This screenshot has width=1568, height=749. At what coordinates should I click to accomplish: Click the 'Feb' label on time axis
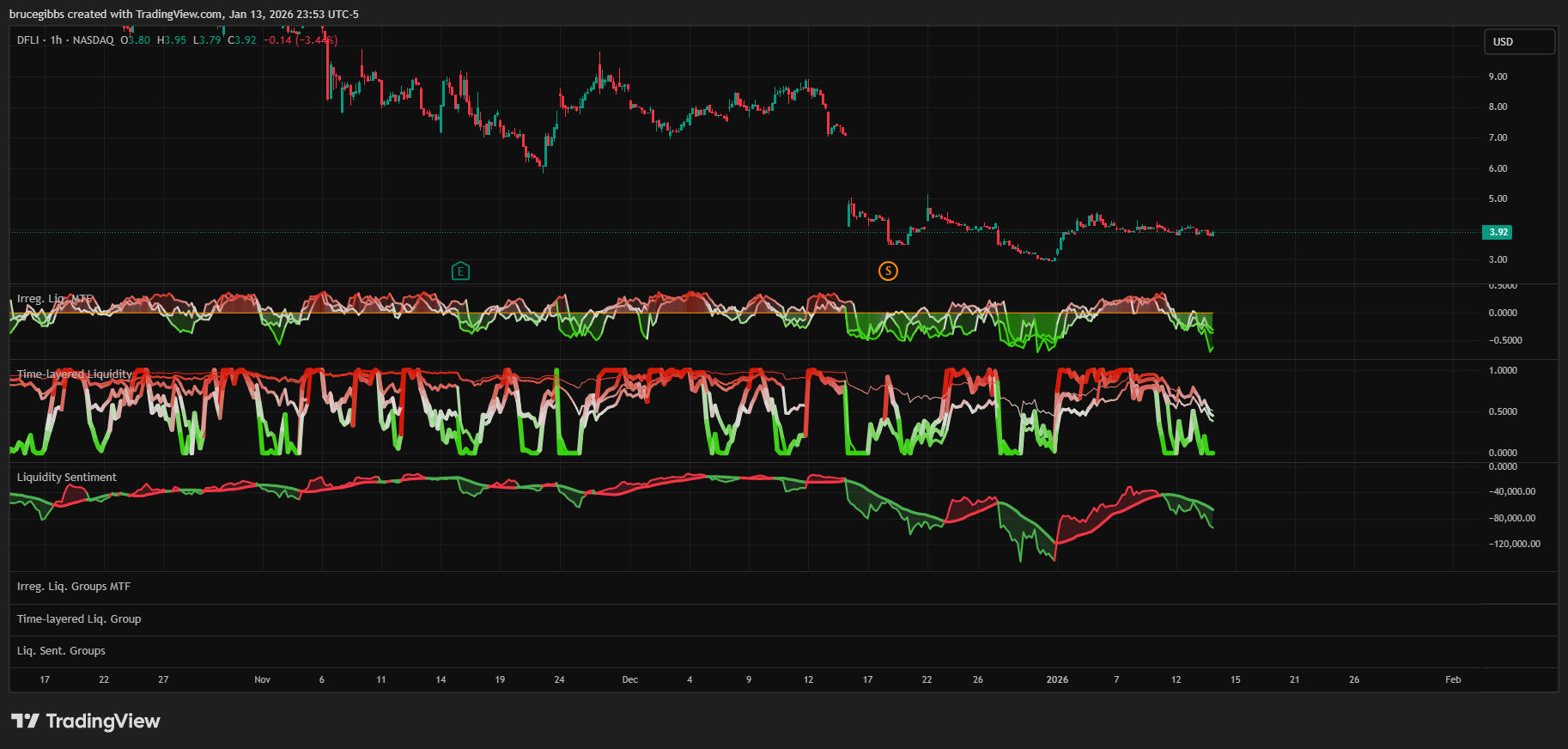coord(1452,679)
